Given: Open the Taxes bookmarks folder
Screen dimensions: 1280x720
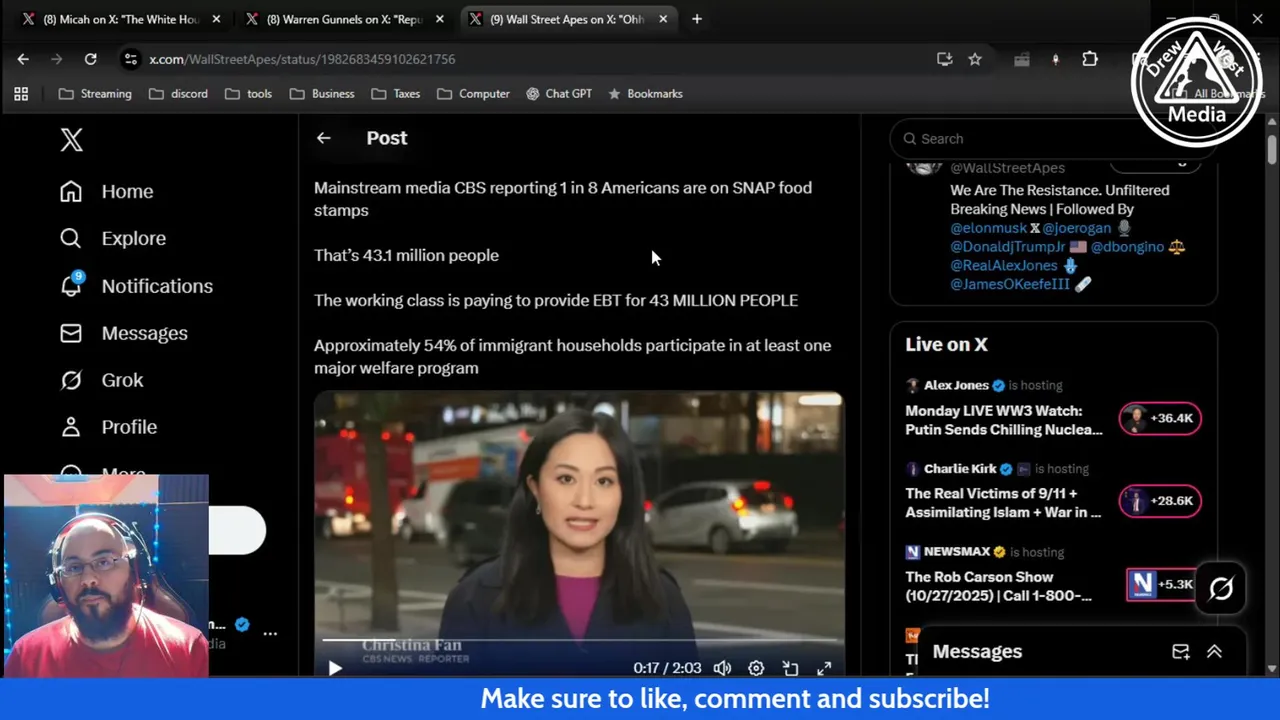Looking at the screenshot, I should [396, 94].
